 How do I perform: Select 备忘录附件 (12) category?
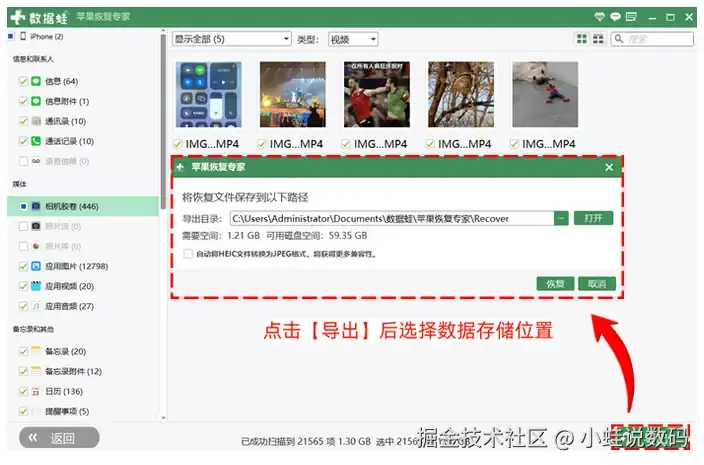click(74, 371)
